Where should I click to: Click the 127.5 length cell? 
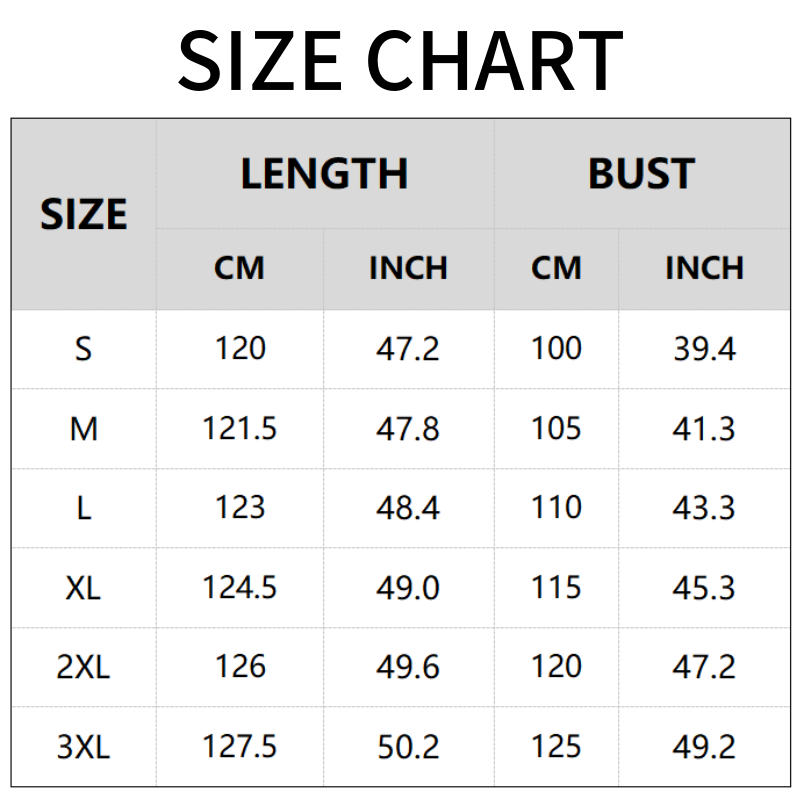[240, 747]
